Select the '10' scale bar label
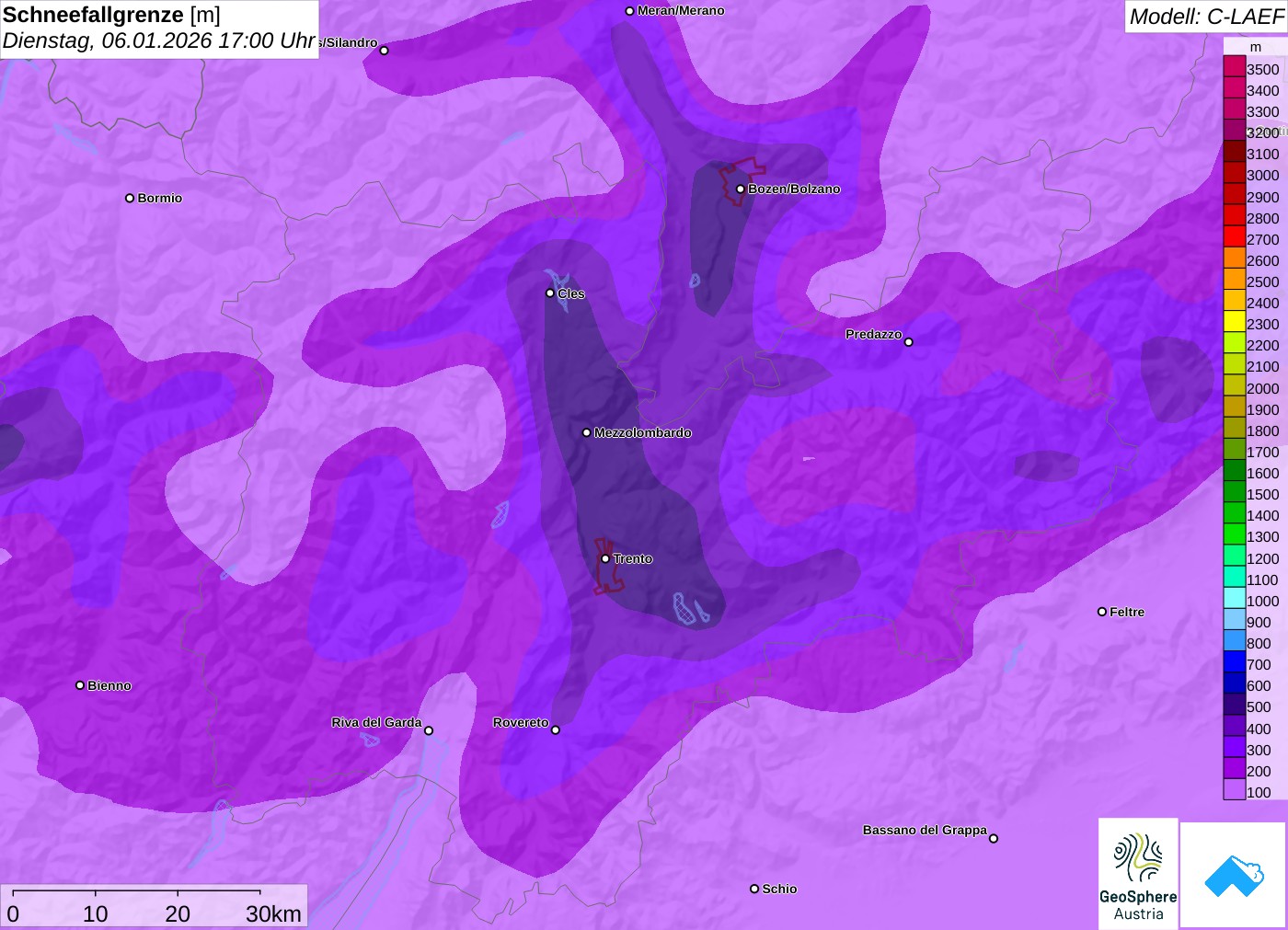 point(96,913)
